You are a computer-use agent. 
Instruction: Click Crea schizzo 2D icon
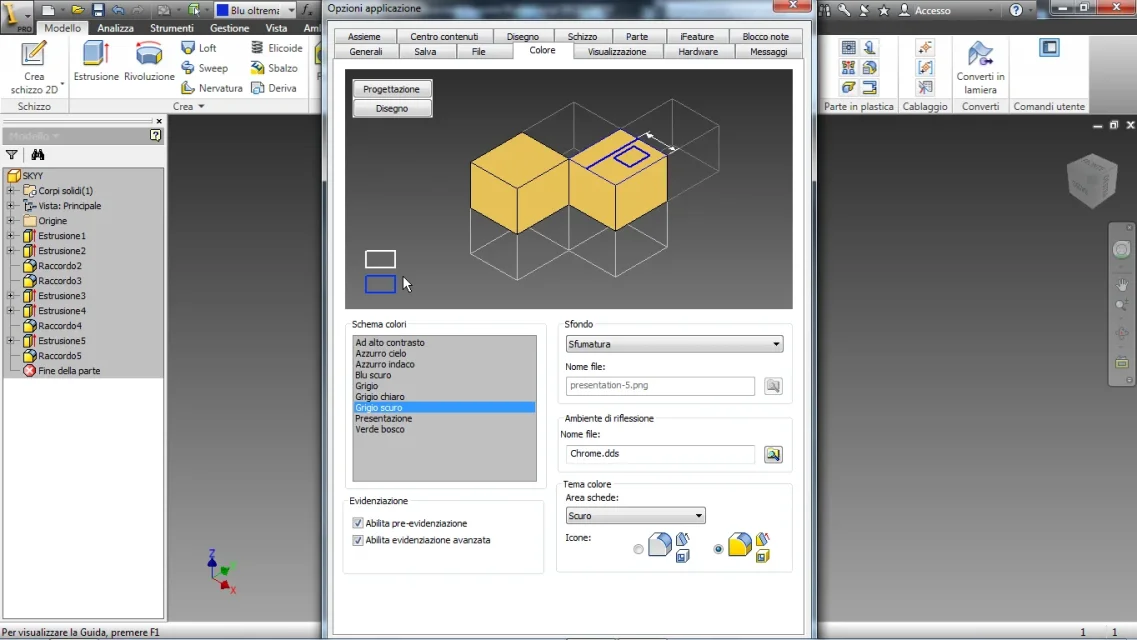(33, 54)
